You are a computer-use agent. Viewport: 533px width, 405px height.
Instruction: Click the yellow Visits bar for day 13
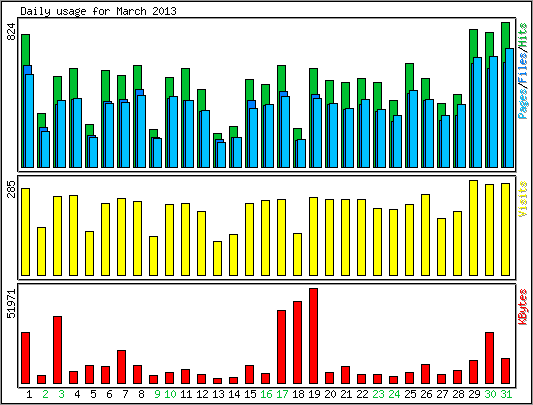coord(218,258)
